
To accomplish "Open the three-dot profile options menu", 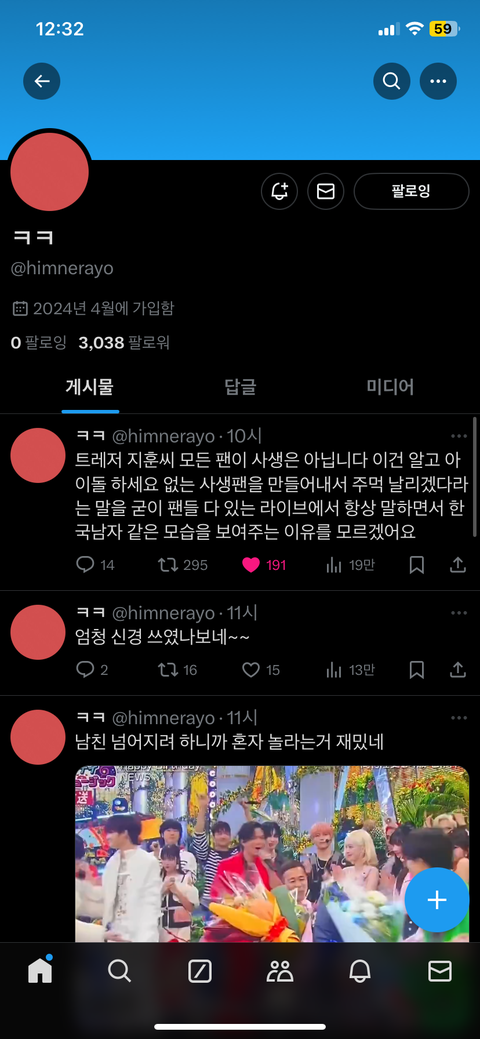I will 438,82.
